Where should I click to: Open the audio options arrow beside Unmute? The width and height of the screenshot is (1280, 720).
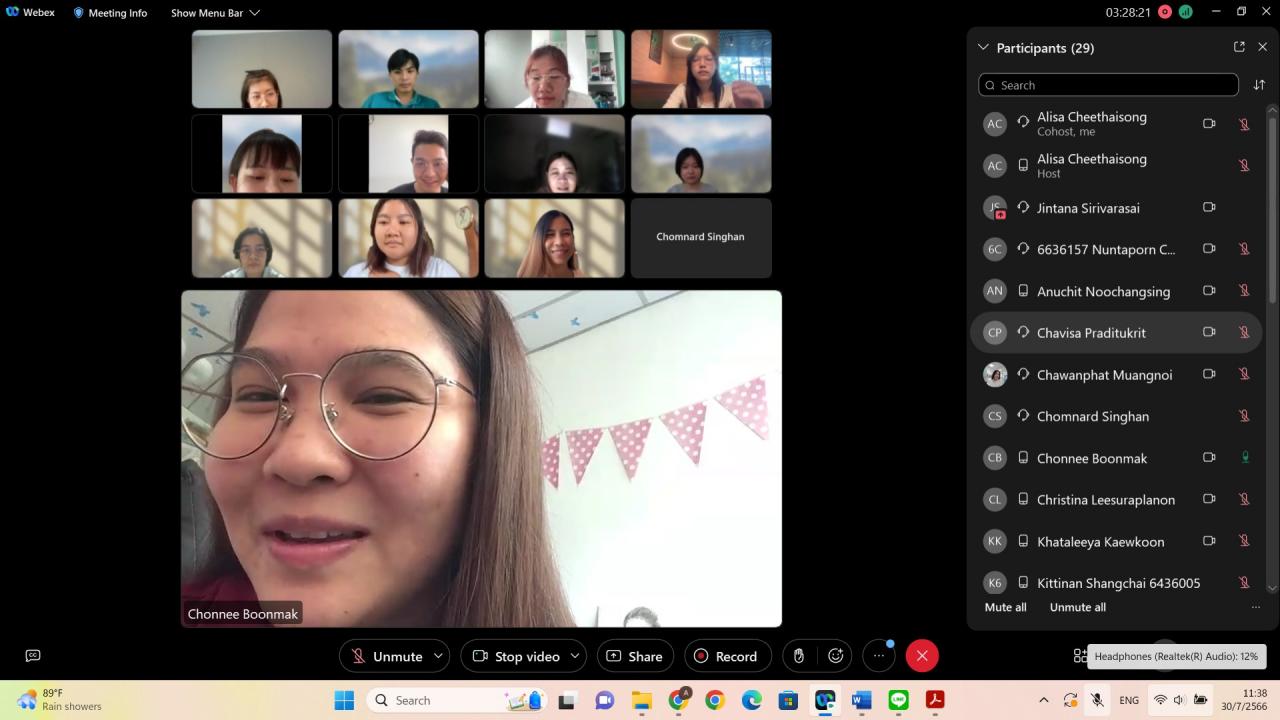[438, 656]
